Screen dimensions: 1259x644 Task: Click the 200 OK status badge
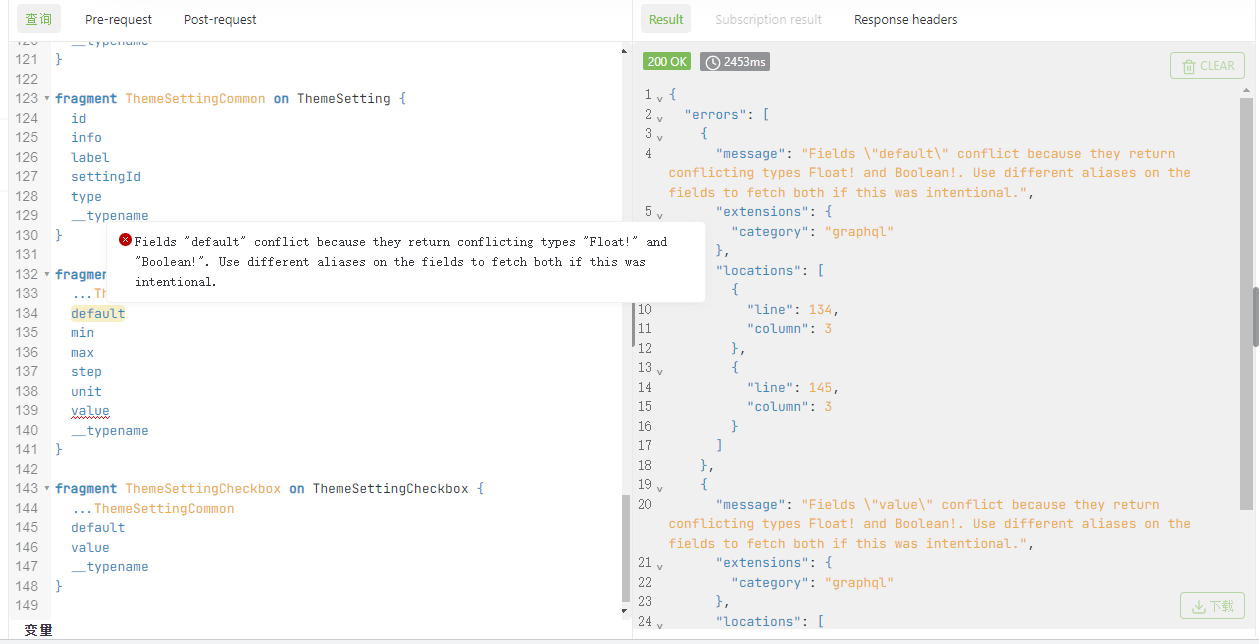(x=667, y=62)
